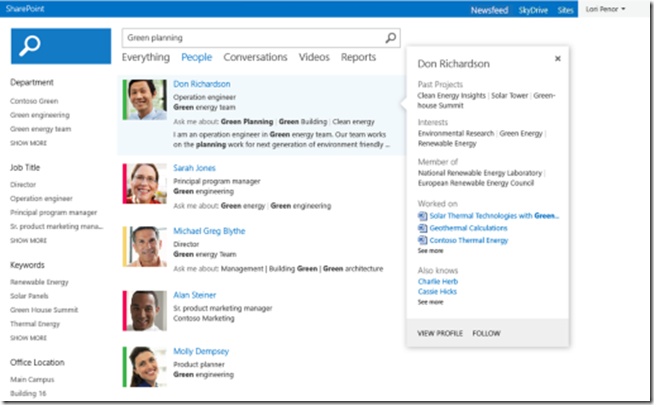654x405 pixels.
Task: Open the Contoso Thermal Energy document
Action: coord(467,240)
